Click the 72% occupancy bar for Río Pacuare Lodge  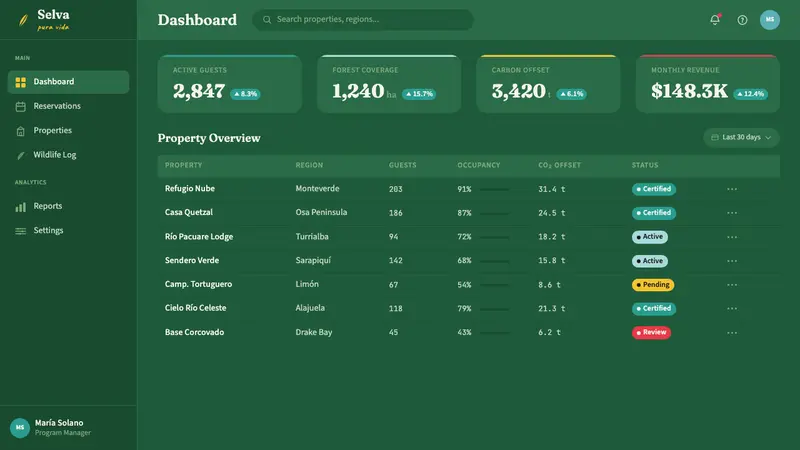point(494,238)
